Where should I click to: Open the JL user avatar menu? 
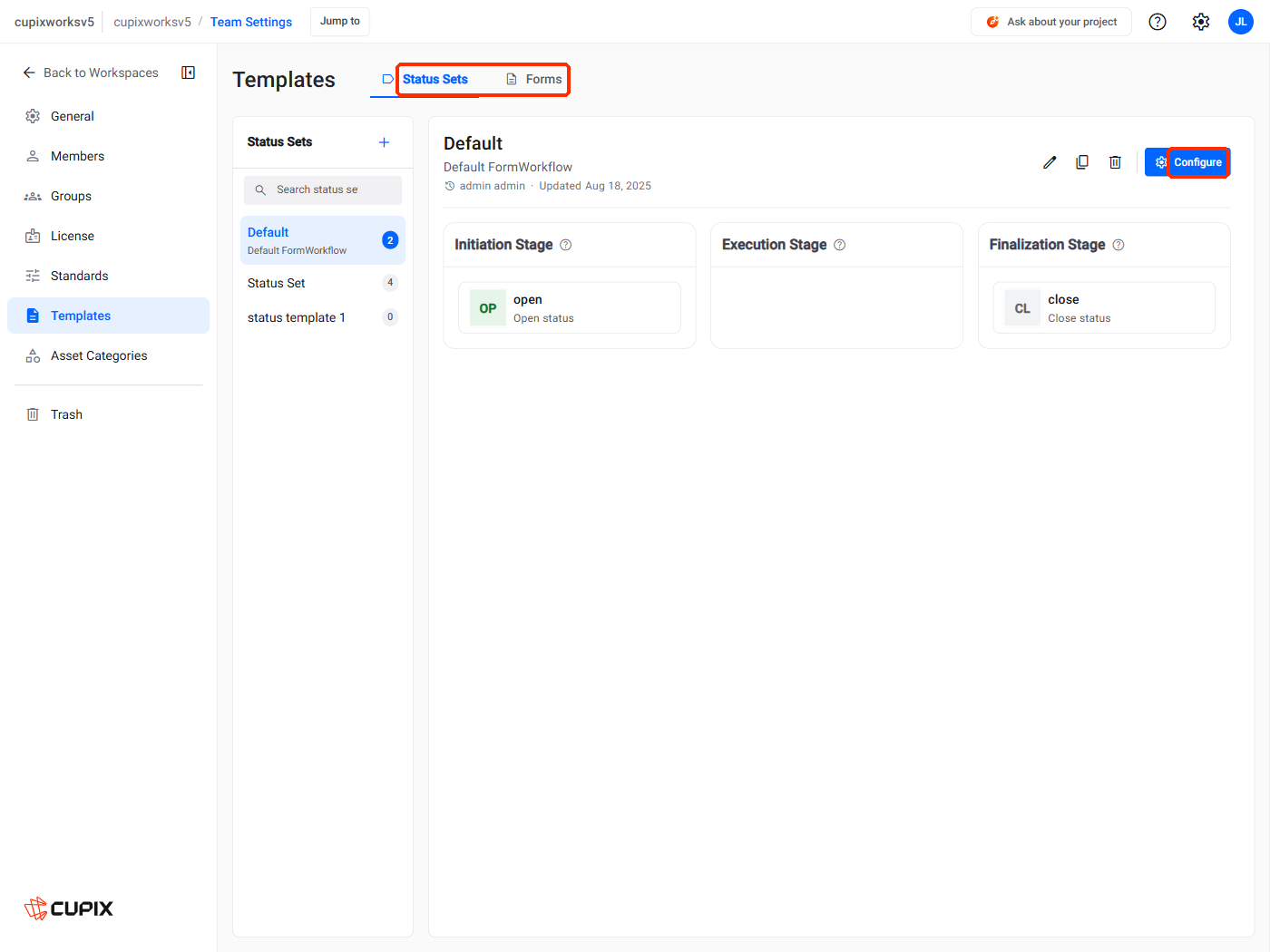[1241, 22]
